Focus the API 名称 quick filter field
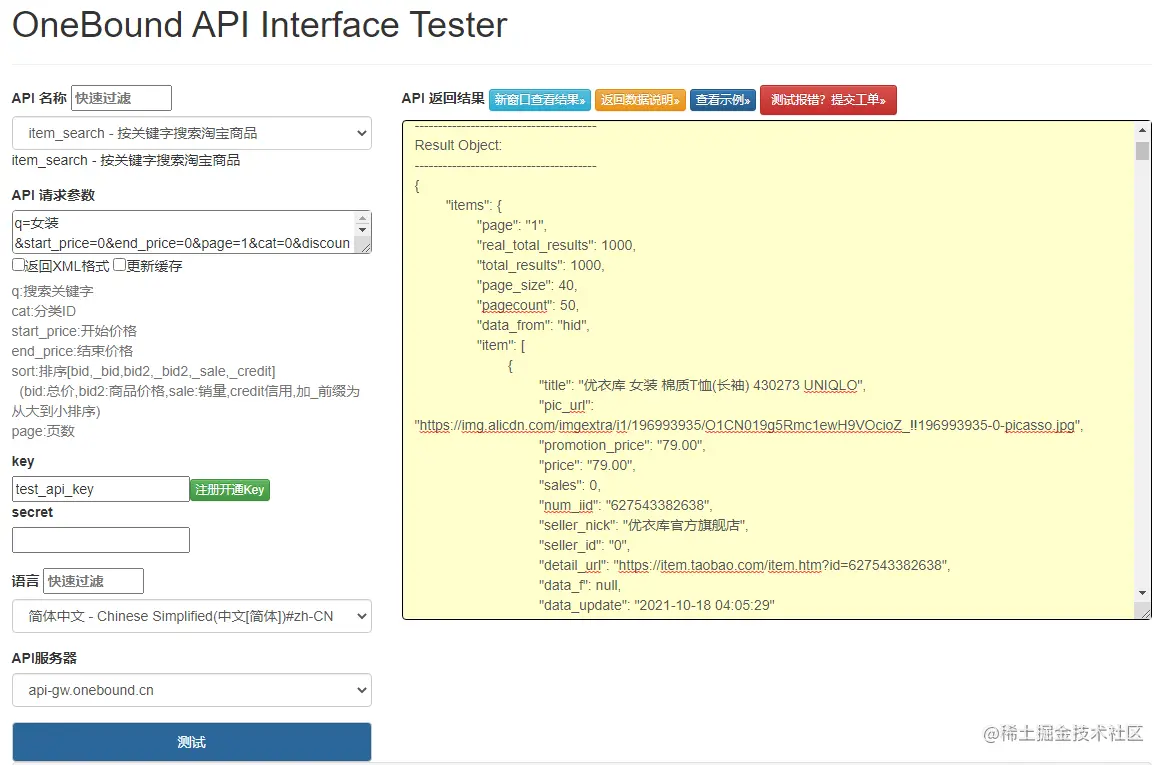The height and width of the screenshot is (765, 1165). (x=121, y=98)
